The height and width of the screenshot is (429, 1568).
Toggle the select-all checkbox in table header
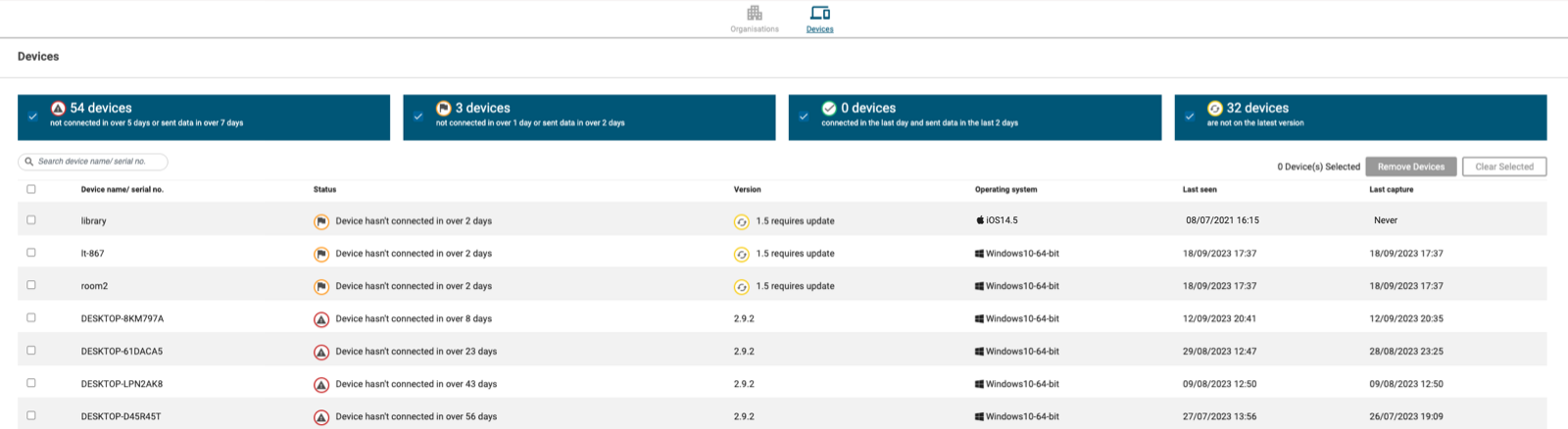[x=31, y=189]
